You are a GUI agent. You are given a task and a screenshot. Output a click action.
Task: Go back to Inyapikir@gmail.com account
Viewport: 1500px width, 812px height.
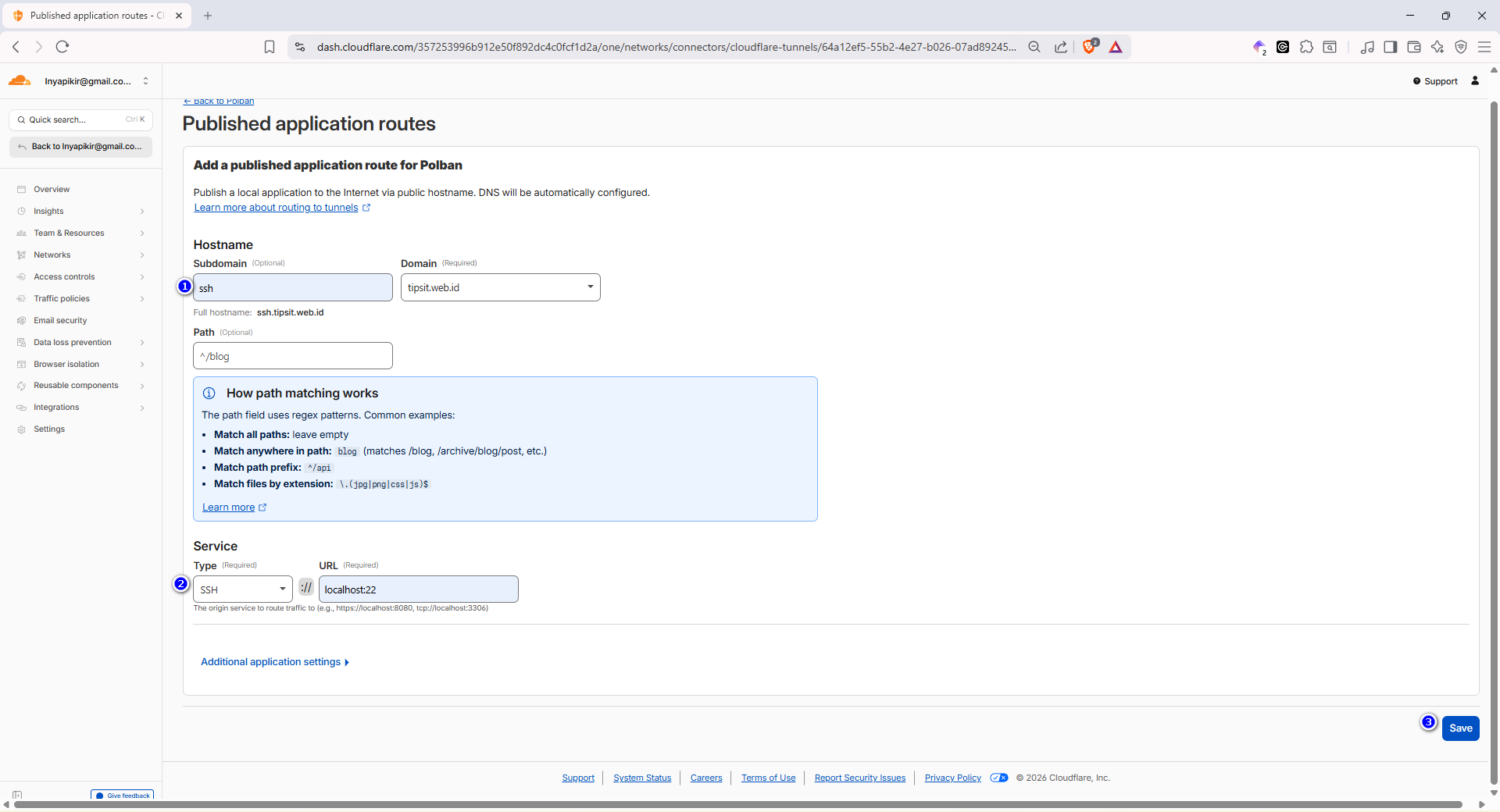click(81, 147)
